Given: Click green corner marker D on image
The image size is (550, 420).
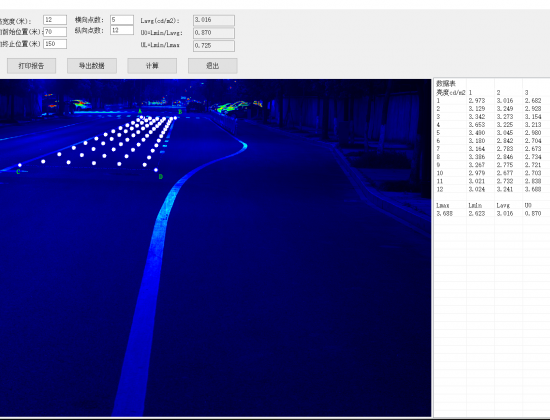Looking at the screenshot, I should 161,176.
